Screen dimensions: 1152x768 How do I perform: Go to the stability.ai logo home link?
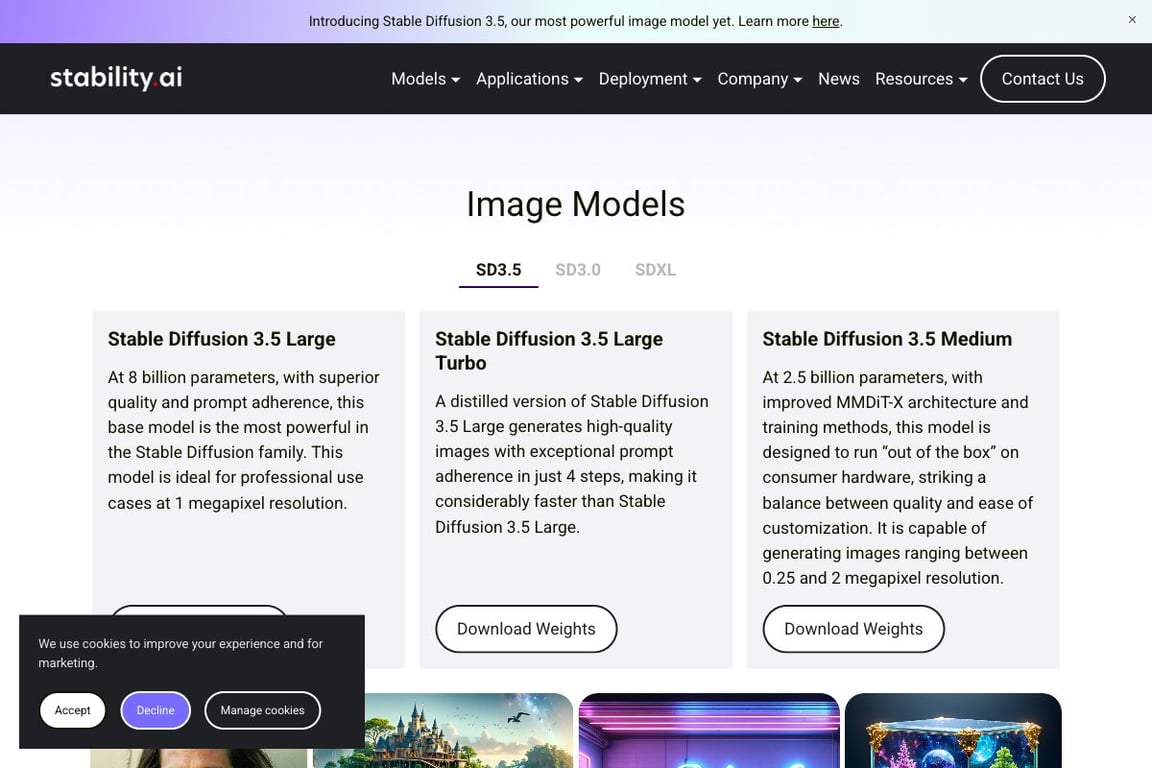pyautogui.click(x=116, y=78)
